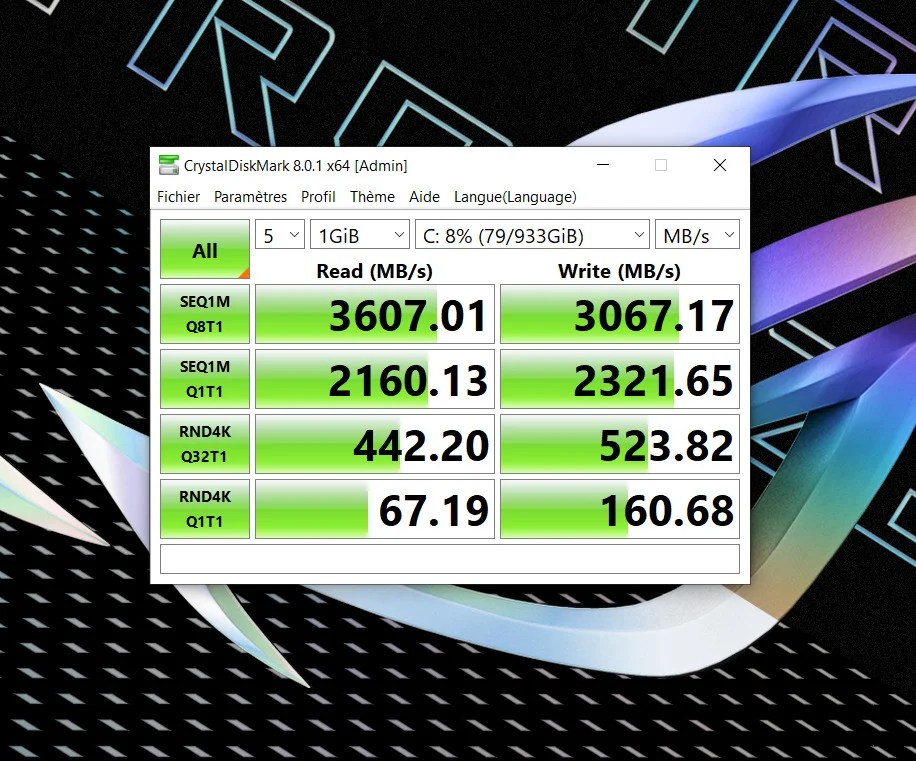Click the Read (MB/s) column header

374,271
